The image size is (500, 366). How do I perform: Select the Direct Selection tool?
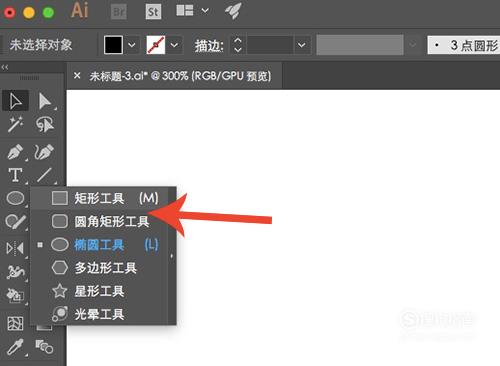(x=44, y=101)
